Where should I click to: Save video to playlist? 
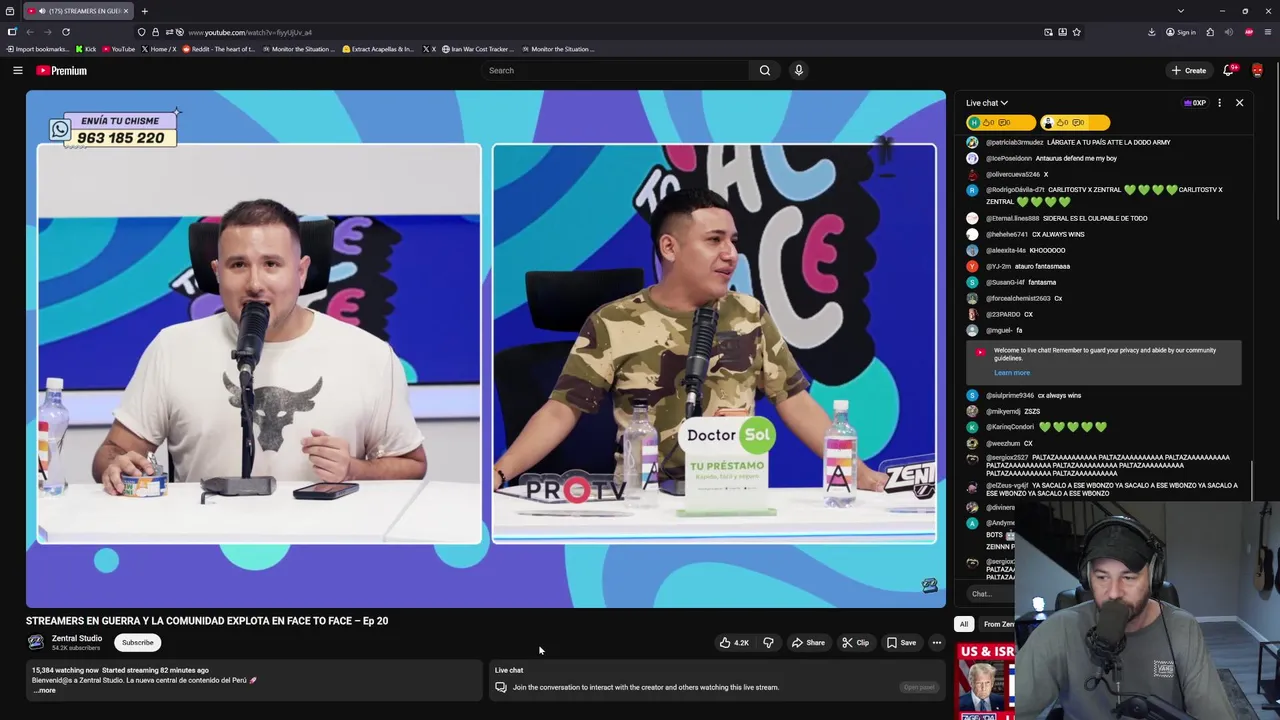[x=901, y=643]
